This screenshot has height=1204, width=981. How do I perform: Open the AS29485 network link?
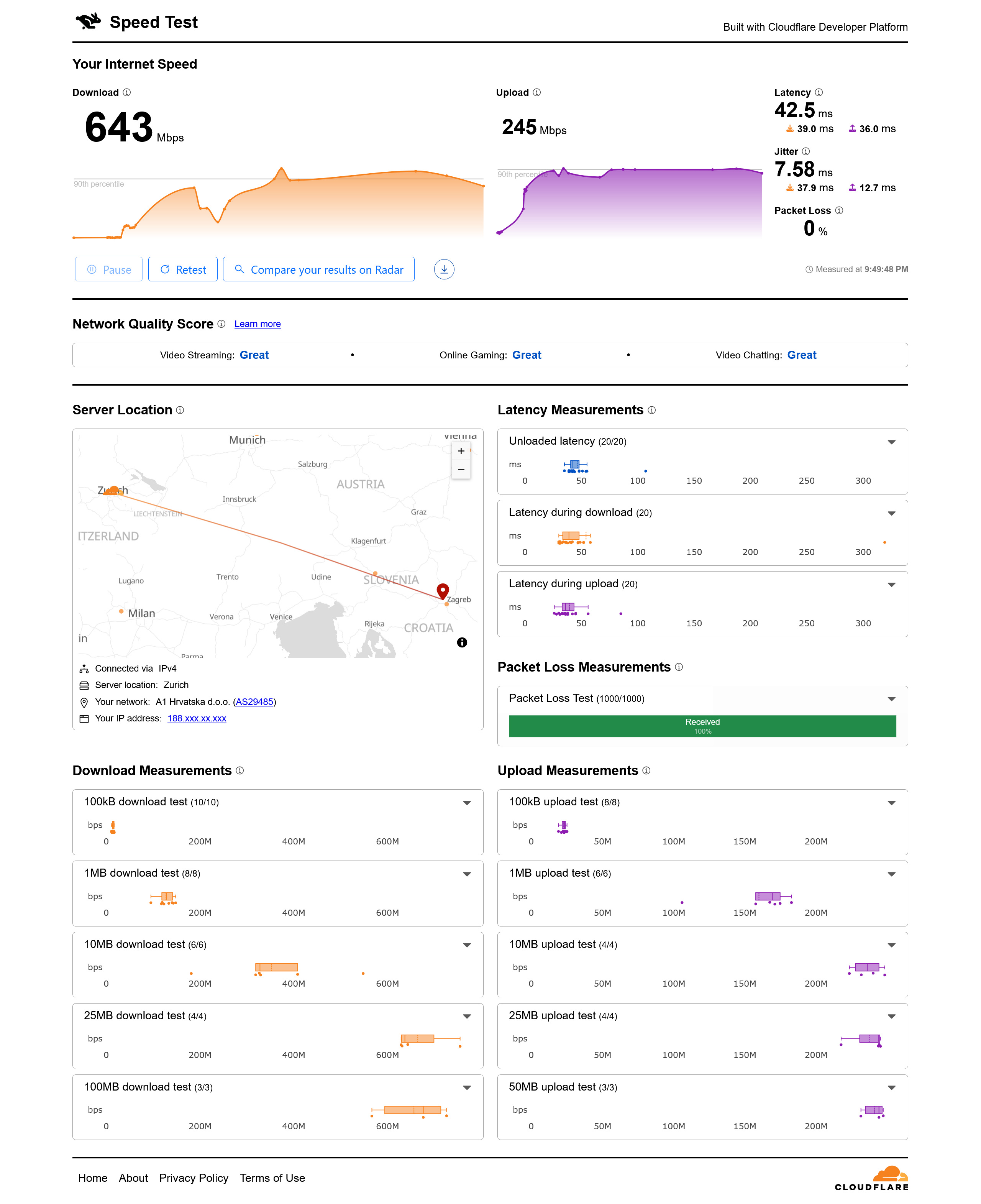coord(254,701)
